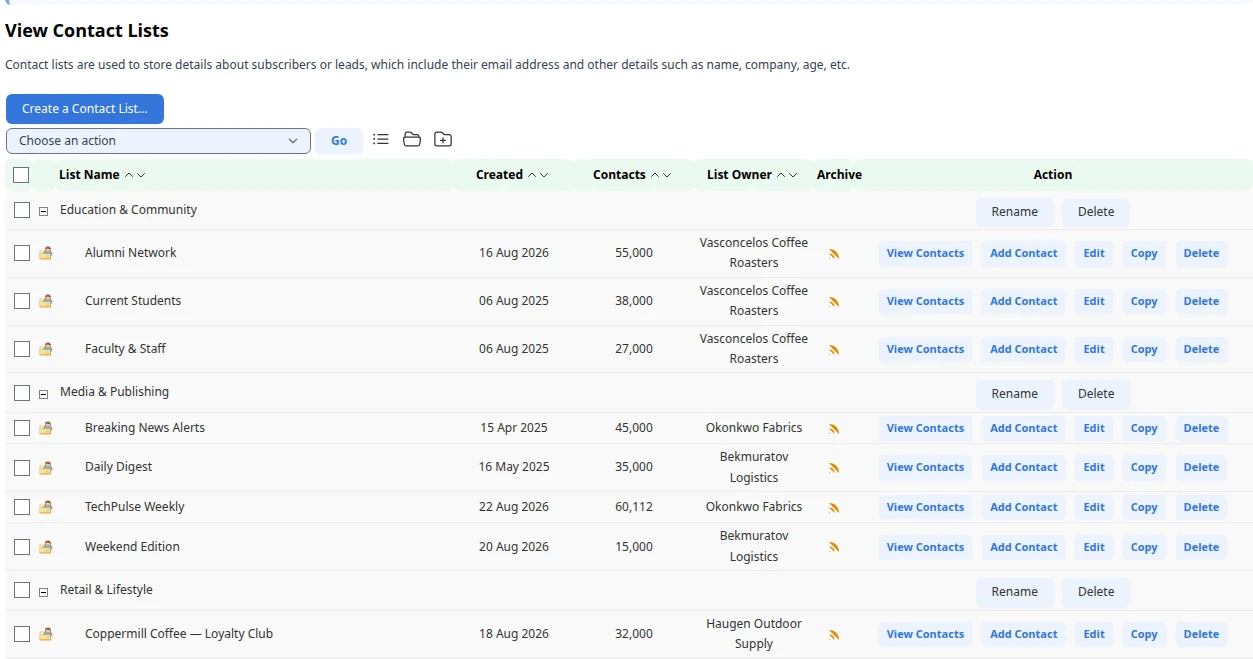Click the Current Students contact list icon

[x=45, y=301]
